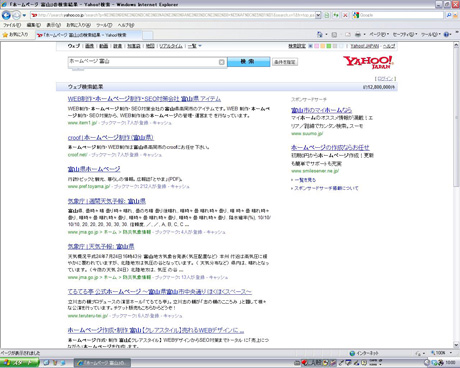Open the ヘルプ menu in the menu bar
Screen dimensions: 460x368
point(126,25)
